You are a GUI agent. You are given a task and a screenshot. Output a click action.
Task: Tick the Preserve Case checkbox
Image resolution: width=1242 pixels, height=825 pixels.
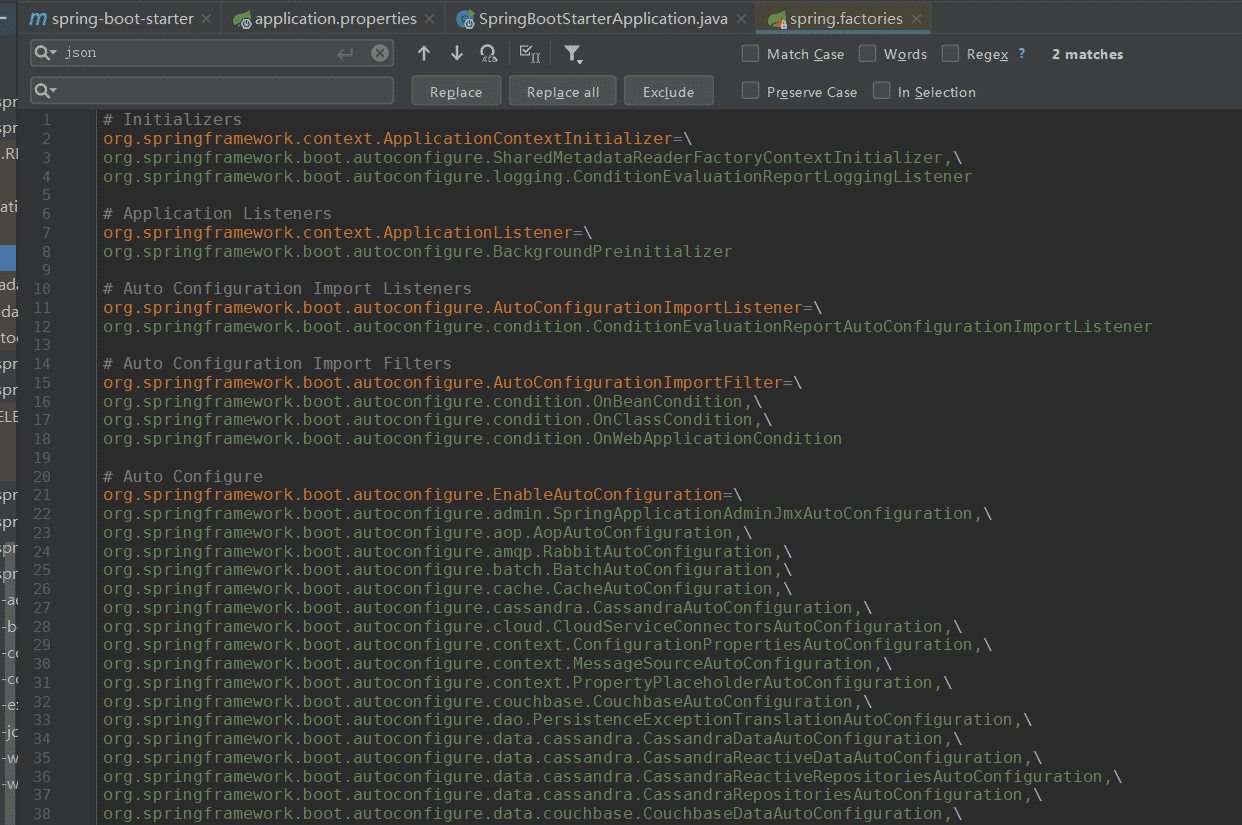coord(750,91)
